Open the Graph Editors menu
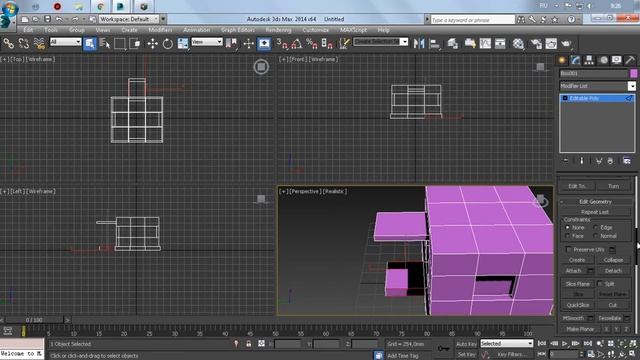Screen dimensions: 640x360 pyautogui.click(x=238, y=30)
